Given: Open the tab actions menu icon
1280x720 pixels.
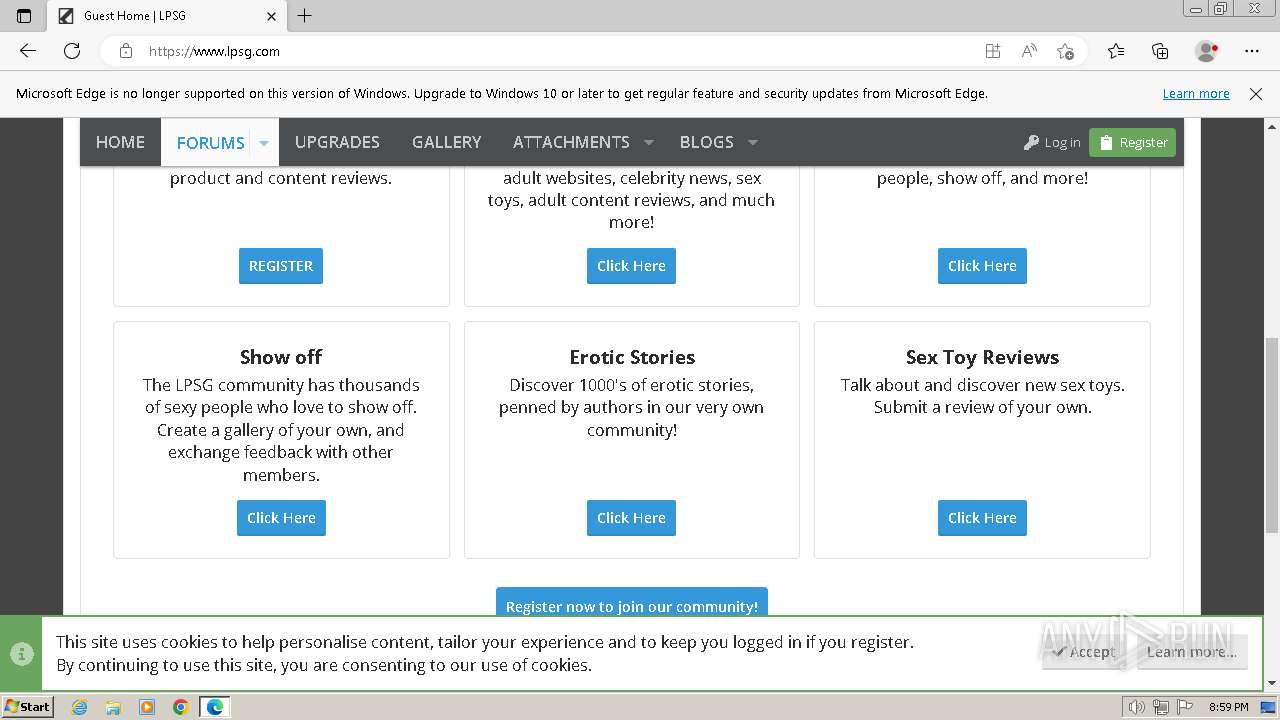Looking at the screenshot, I should [x=24, y=15].
